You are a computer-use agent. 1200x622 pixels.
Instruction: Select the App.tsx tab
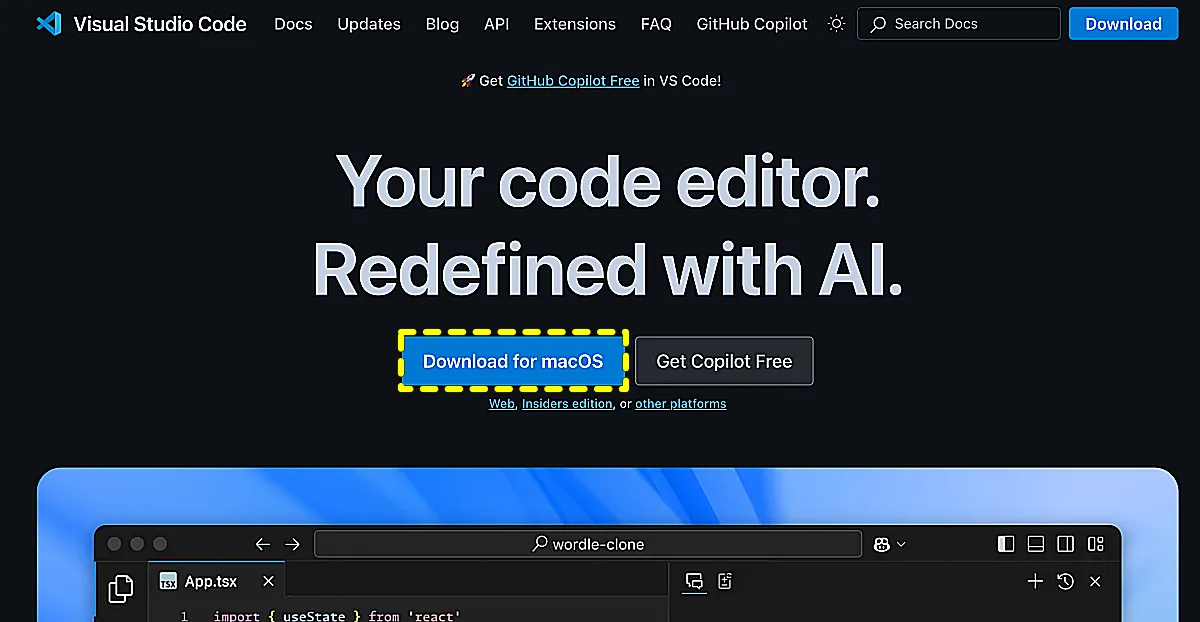pyautogui.click(x=217, y=582)
